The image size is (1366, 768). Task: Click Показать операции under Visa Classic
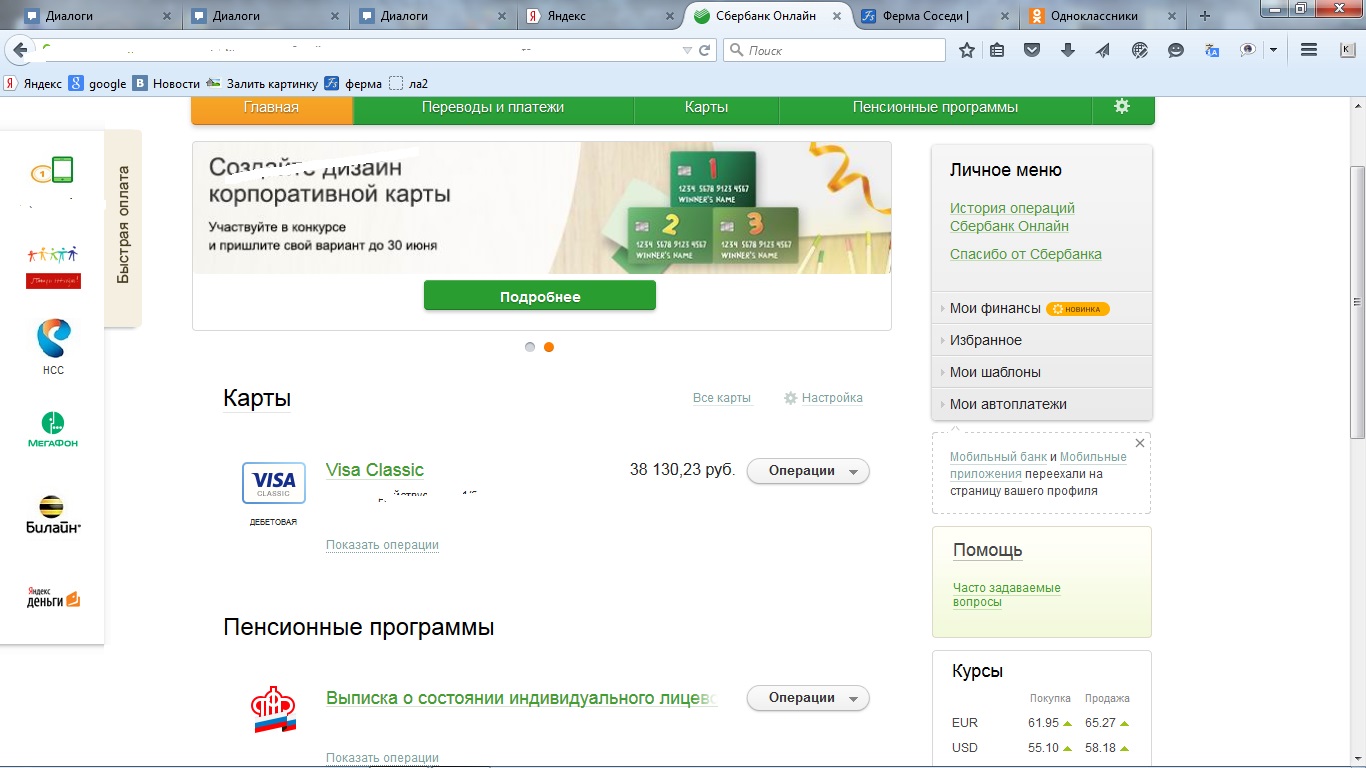coord(382,545)
